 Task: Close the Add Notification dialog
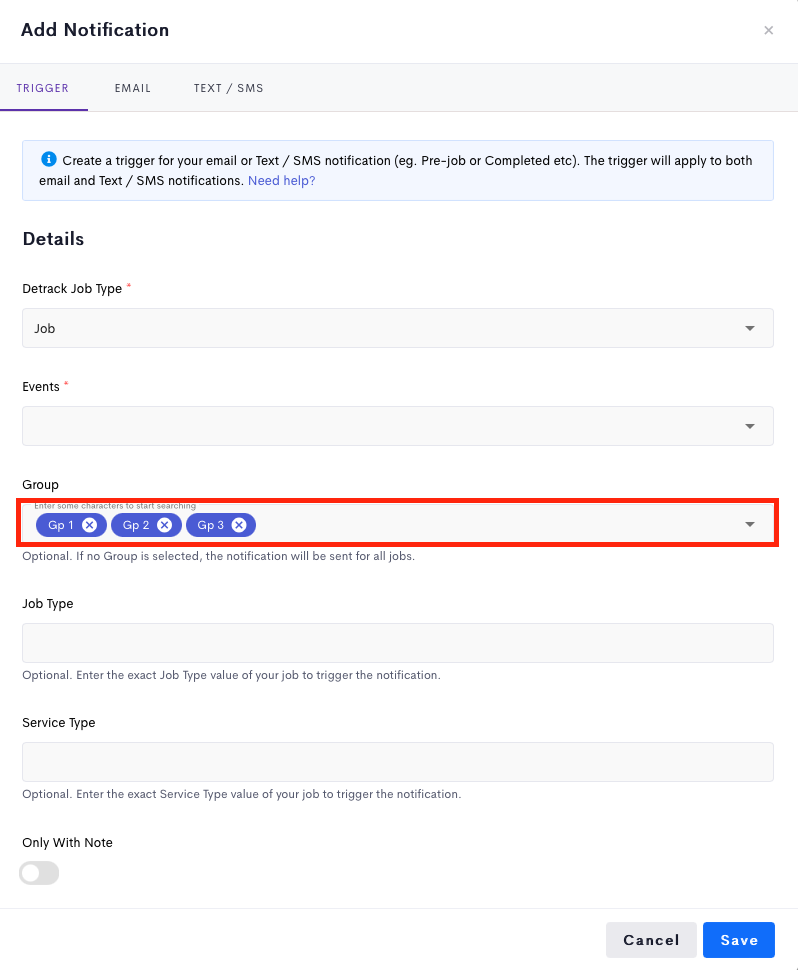[x=768, y=30]
